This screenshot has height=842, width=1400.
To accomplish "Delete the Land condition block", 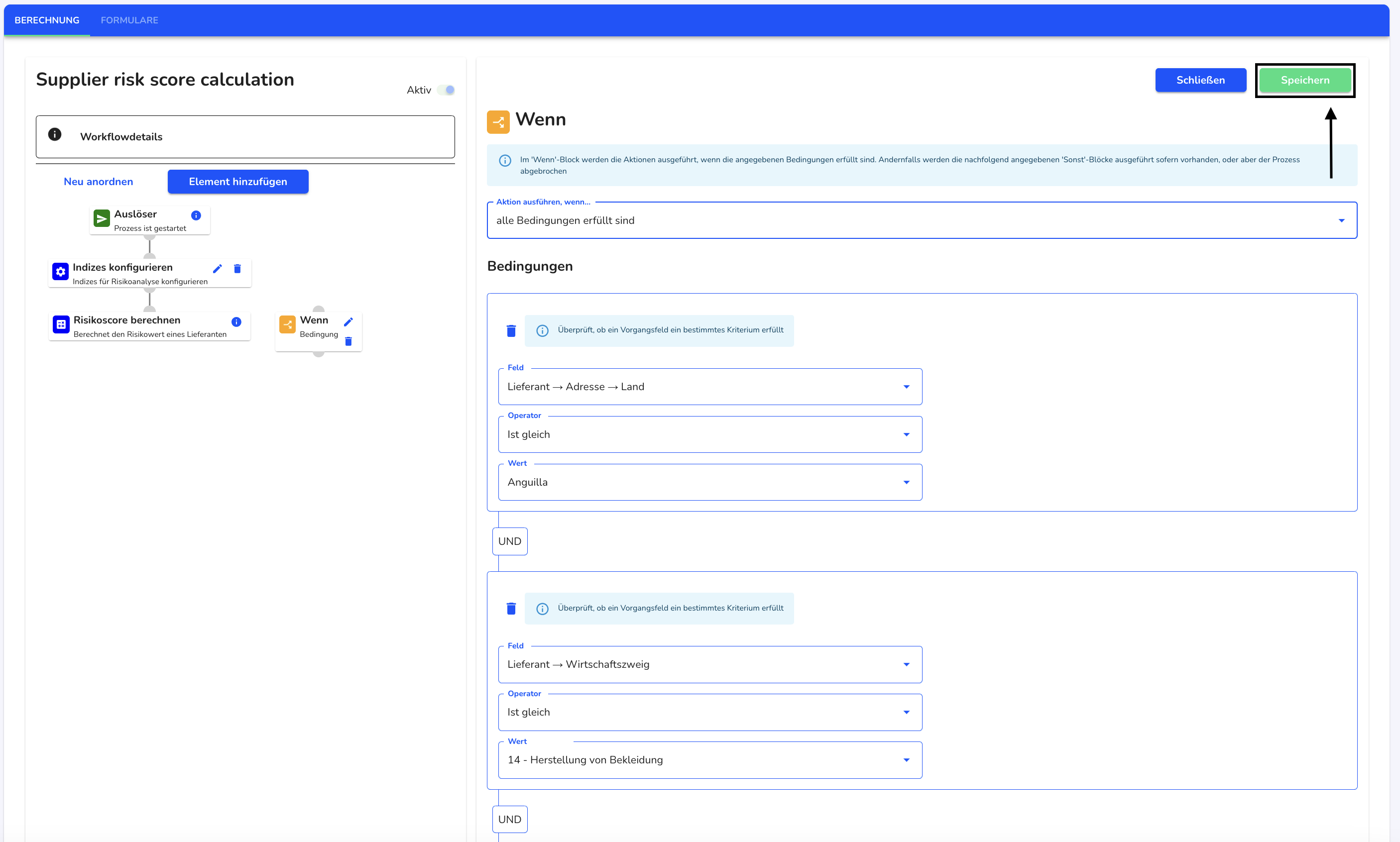I will (511, 331).
